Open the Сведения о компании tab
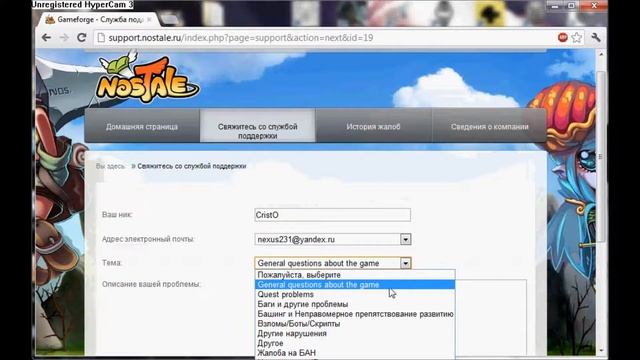 [489, 127]
